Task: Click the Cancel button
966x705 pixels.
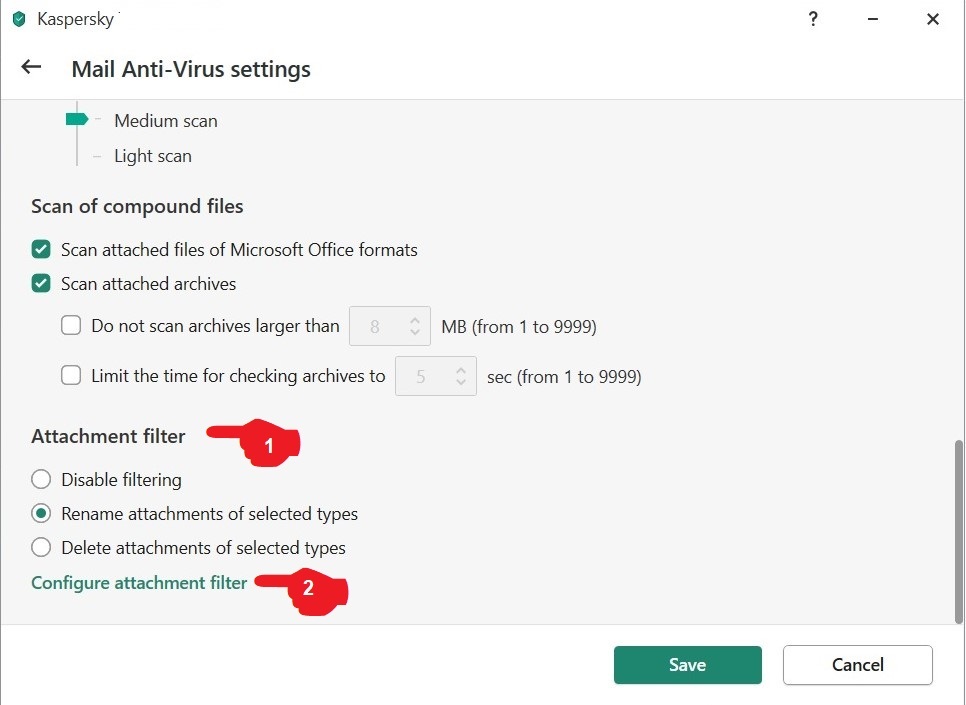Action: coord(858,664)
